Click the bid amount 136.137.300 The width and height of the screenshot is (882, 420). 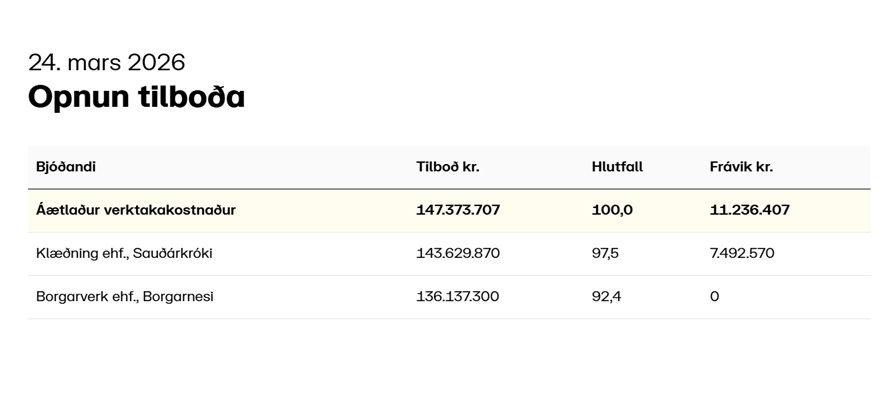pyautogui.click(x=458, y=296)
